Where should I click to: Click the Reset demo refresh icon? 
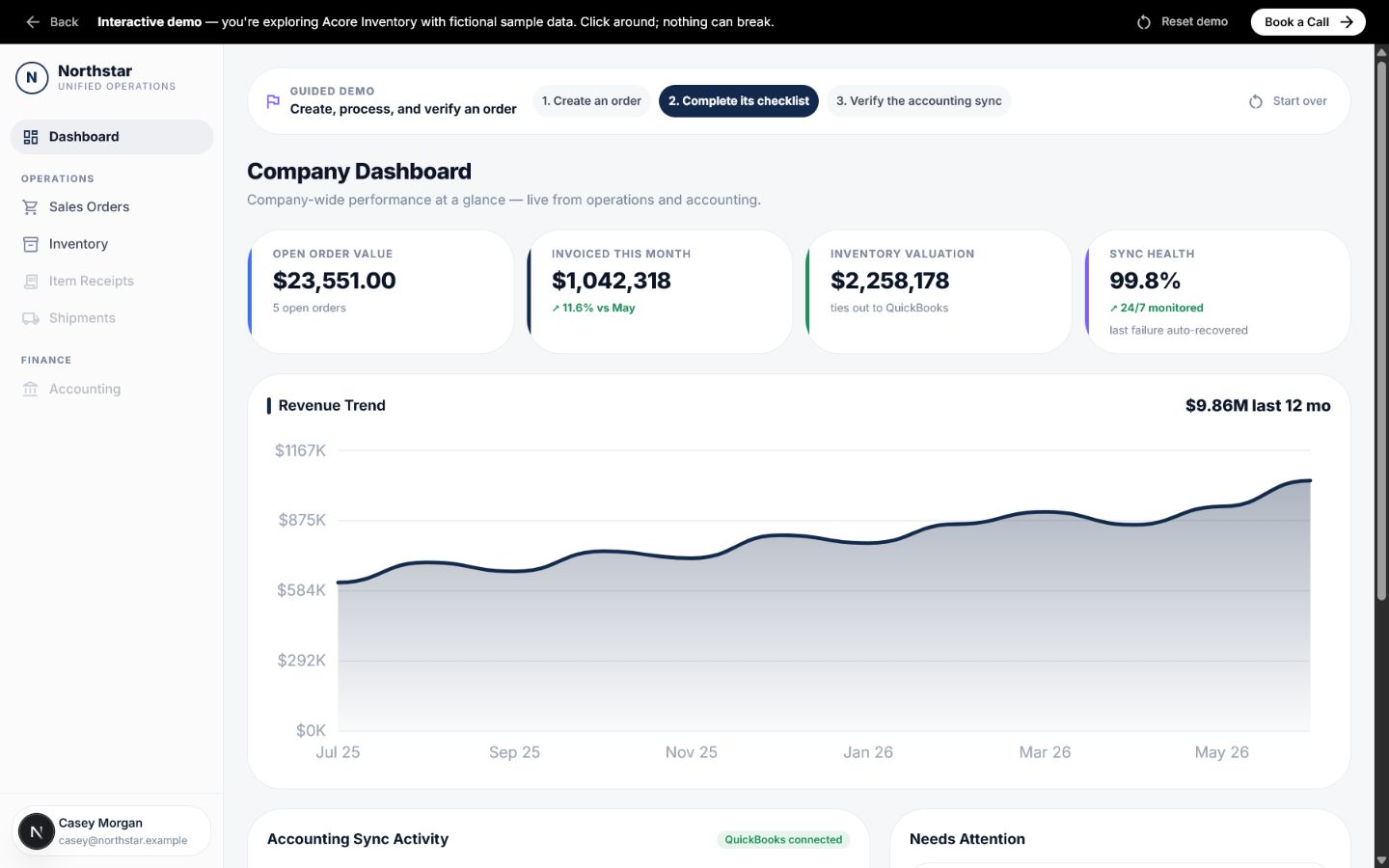[1144, 22]
